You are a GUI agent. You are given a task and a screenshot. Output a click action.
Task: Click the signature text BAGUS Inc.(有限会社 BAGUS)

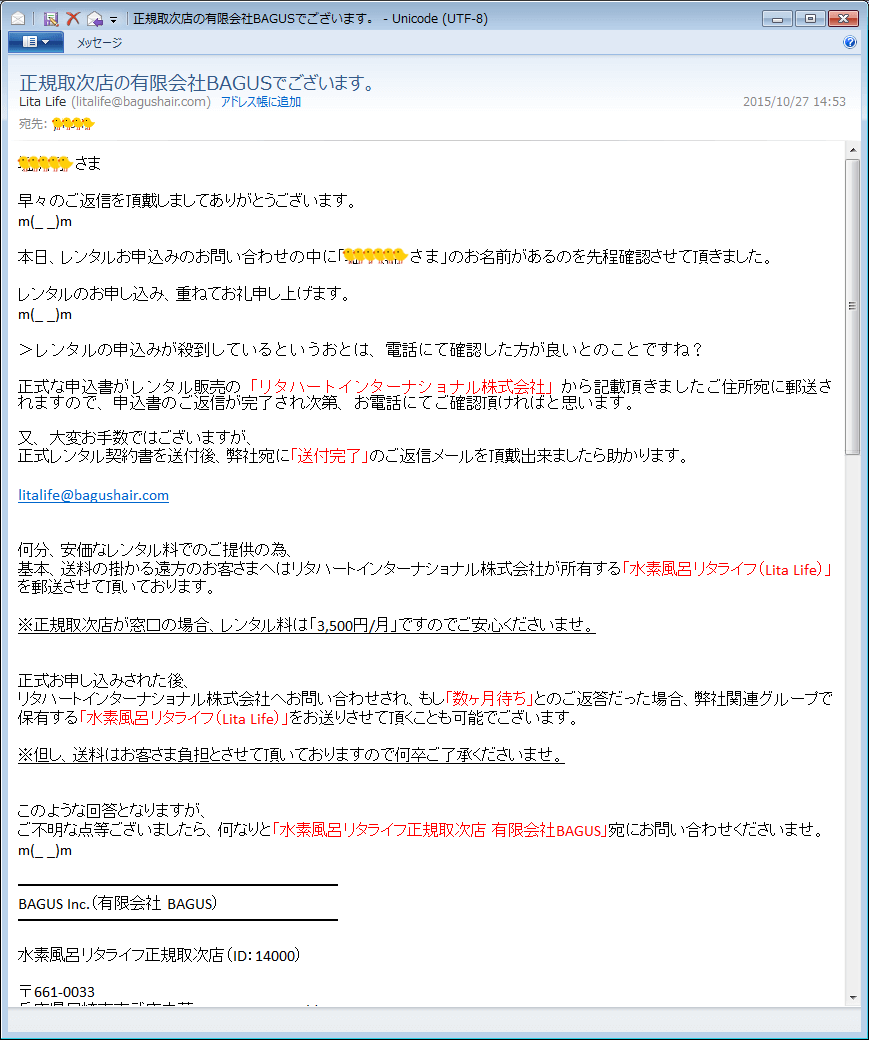(117, 903)
